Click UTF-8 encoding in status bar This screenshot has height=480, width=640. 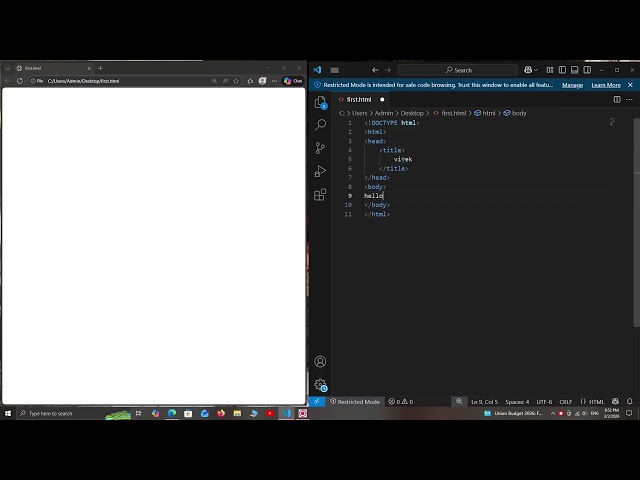(544, 402)
